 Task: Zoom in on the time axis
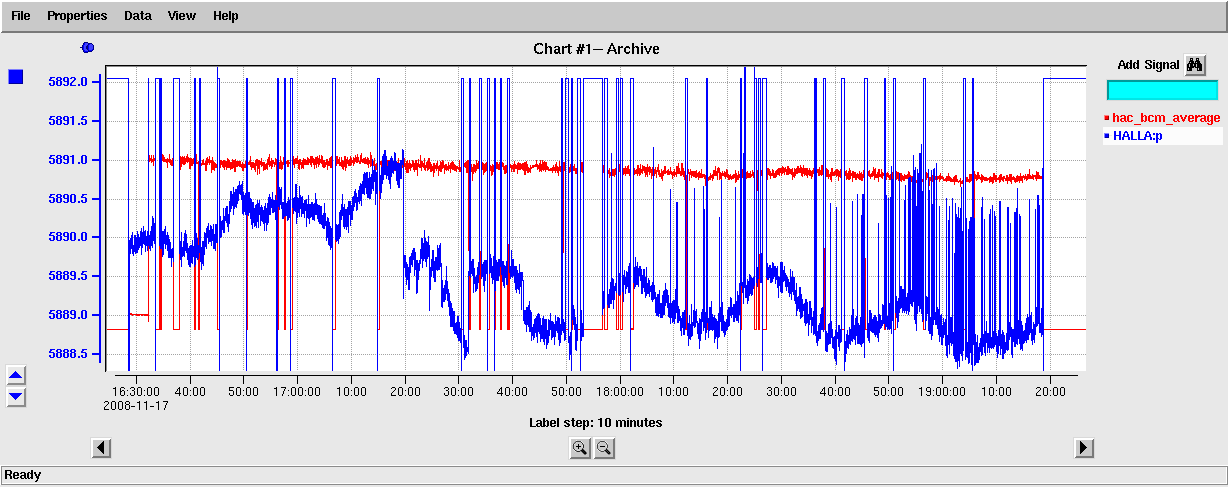580,448
